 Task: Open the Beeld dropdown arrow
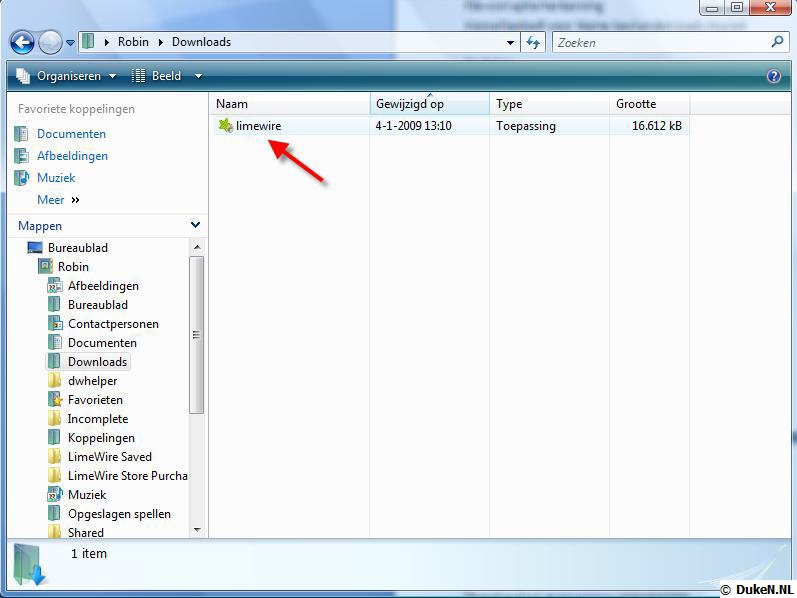(x=198, y=76)
